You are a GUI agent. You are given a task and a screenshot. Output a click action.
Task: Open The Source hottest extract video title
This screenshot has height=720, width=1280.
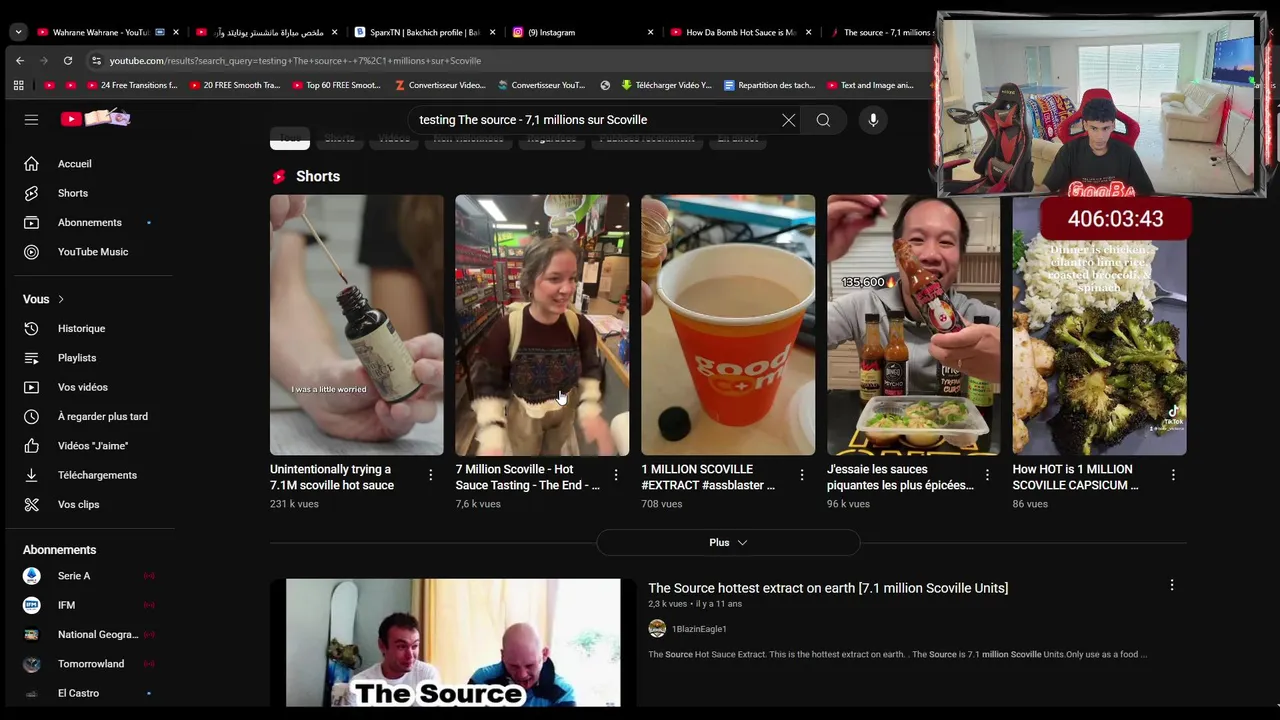tap(828, 588)
